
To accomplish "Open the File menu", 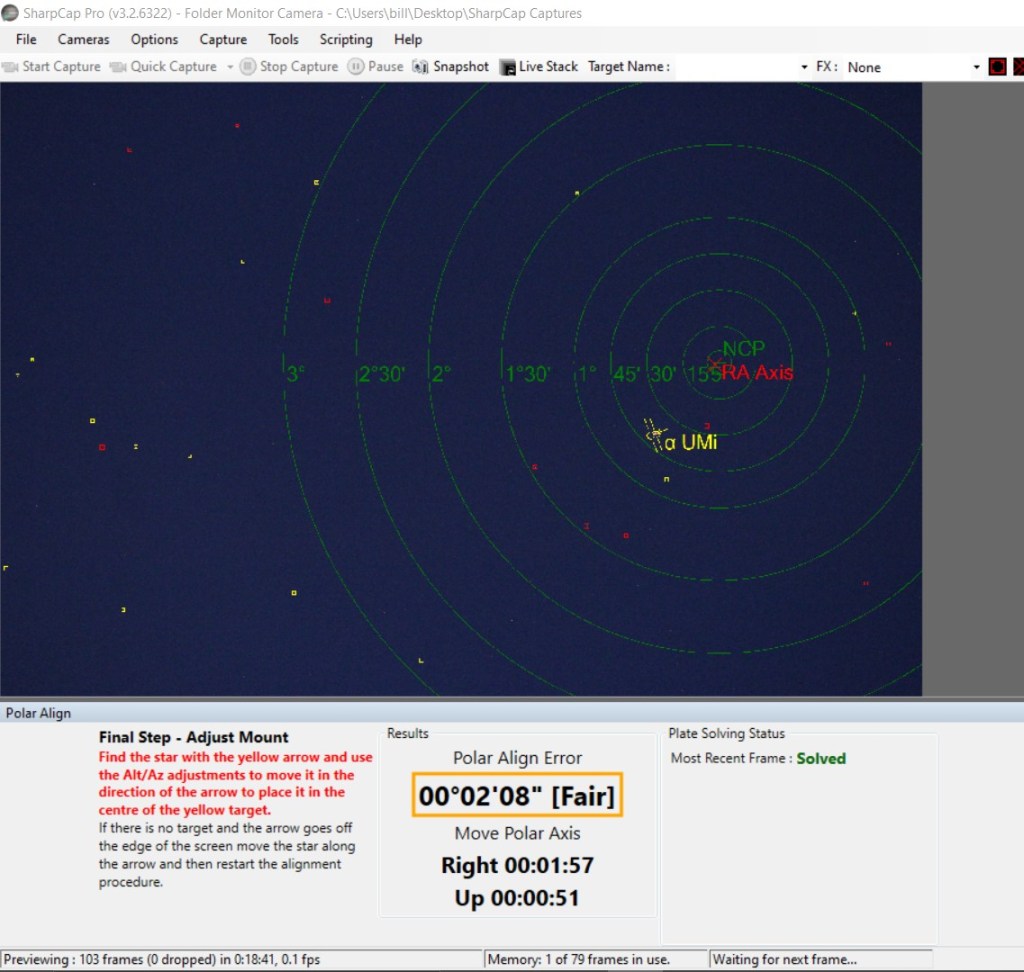I will (x=26, y=39).
